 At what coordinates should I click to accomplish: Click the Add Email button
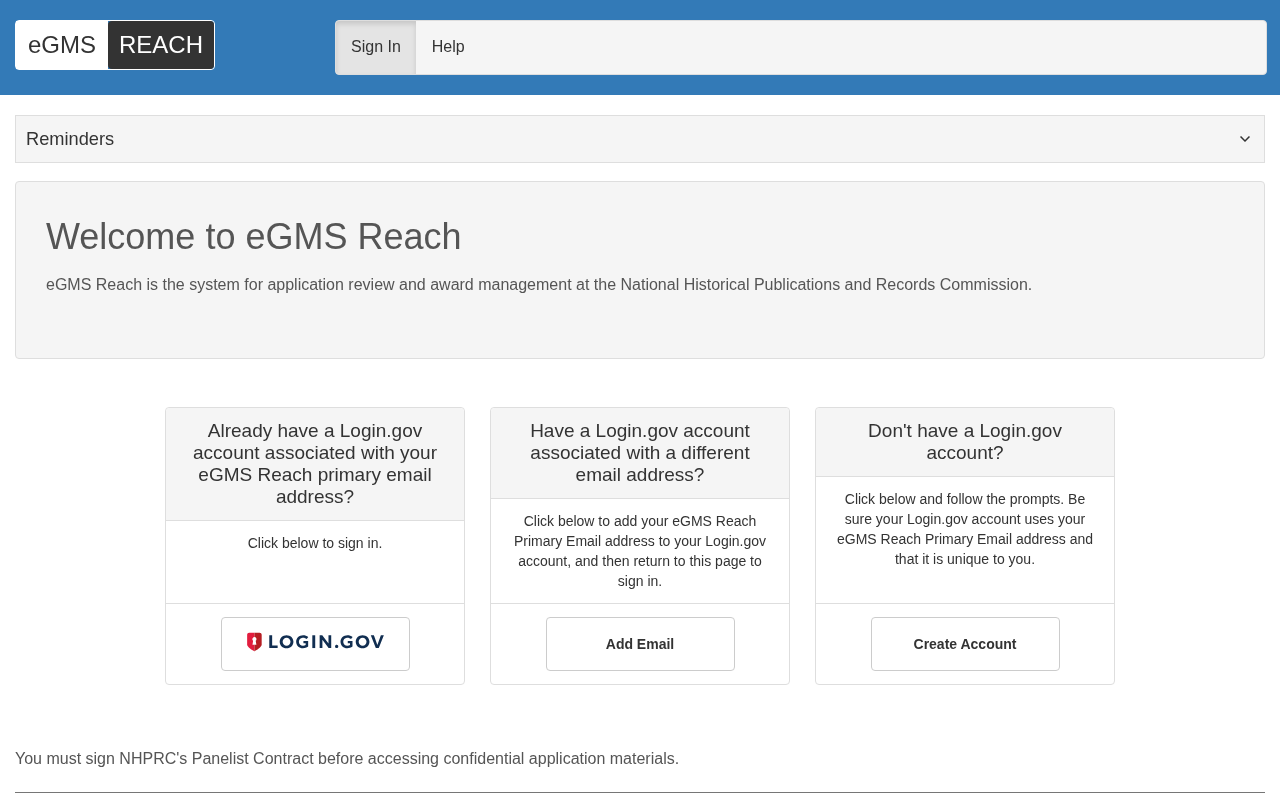[640, 644]
